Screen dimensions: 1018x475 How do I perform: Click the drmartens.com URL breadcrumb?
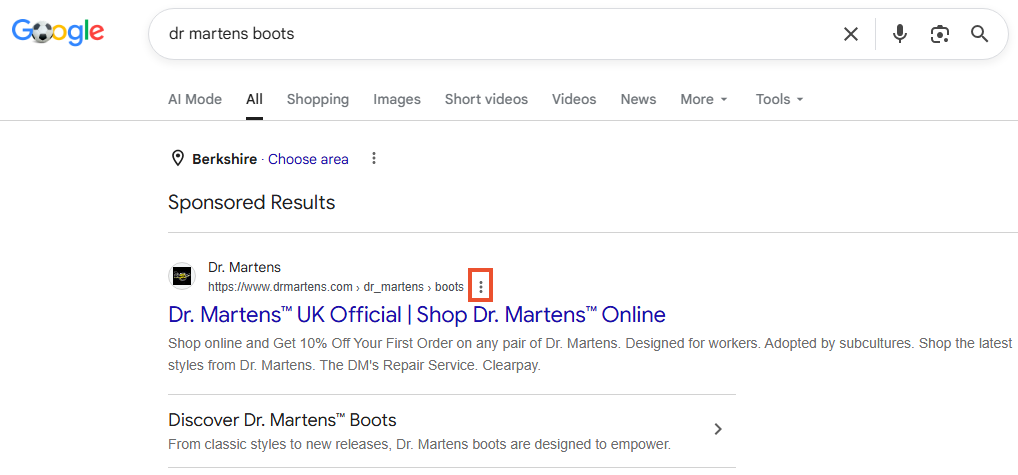[x=336, y=287]
